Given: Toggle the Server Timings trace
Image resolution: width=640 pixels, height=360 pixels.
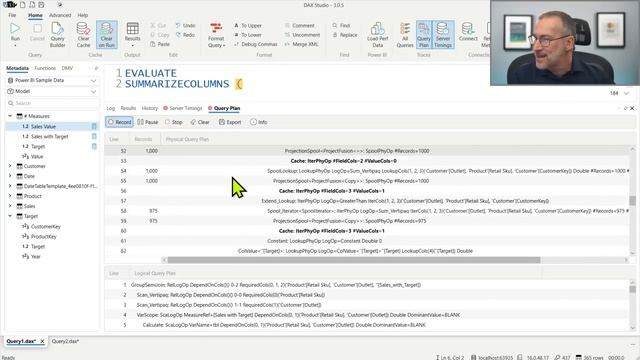Looking at the screenshot, I should tap(443, 34).
